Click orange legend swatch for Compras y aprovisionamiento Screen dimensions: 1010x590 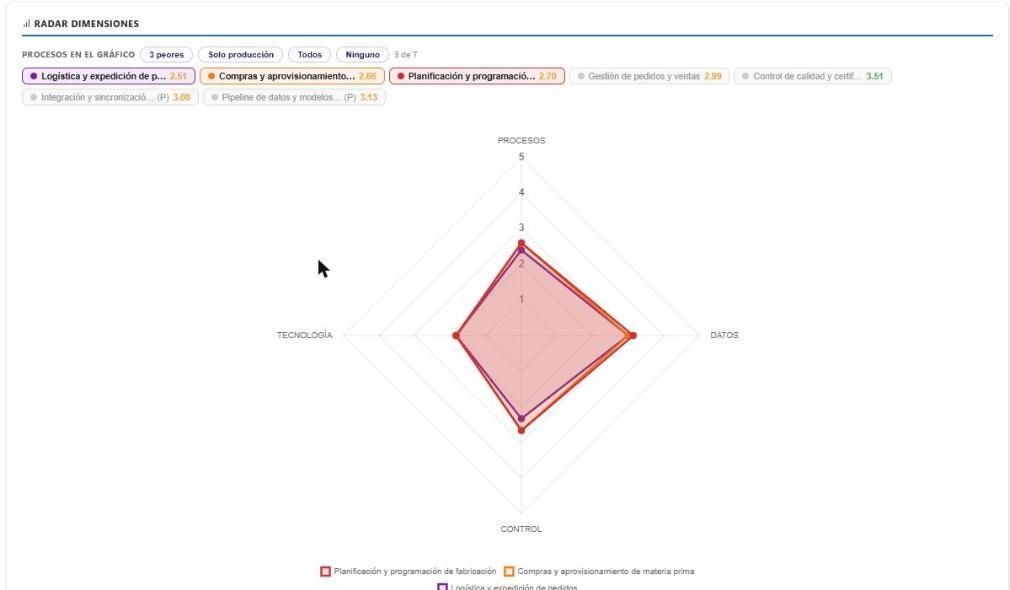click(509, 571)
